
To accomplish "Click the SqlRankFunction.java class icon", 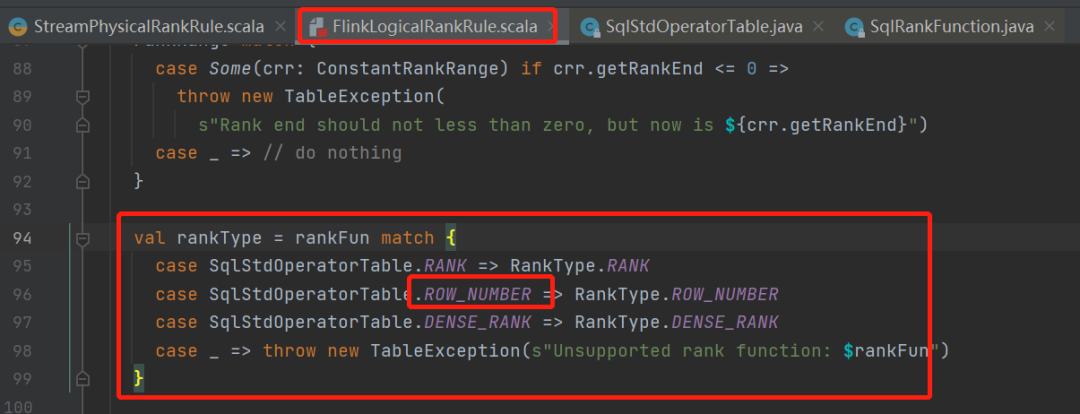I will pyautogui.click(x=855, y=28).
